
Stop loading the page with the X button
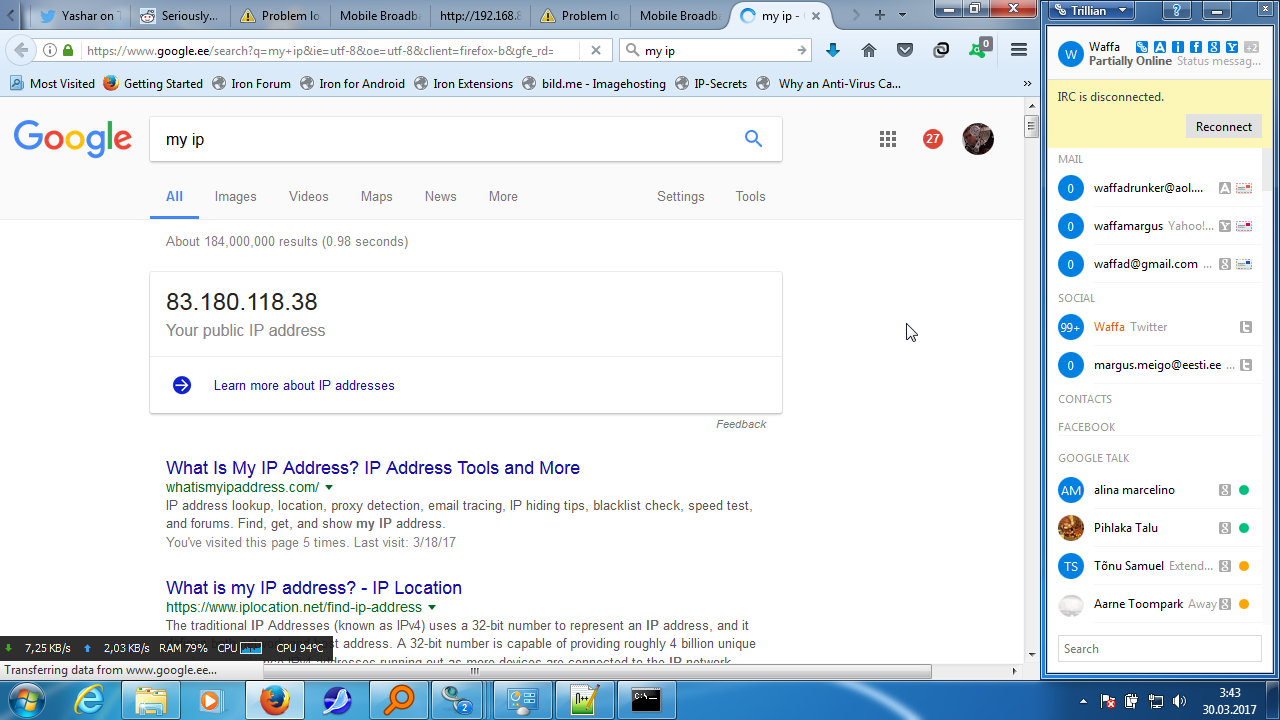point(596,50)
